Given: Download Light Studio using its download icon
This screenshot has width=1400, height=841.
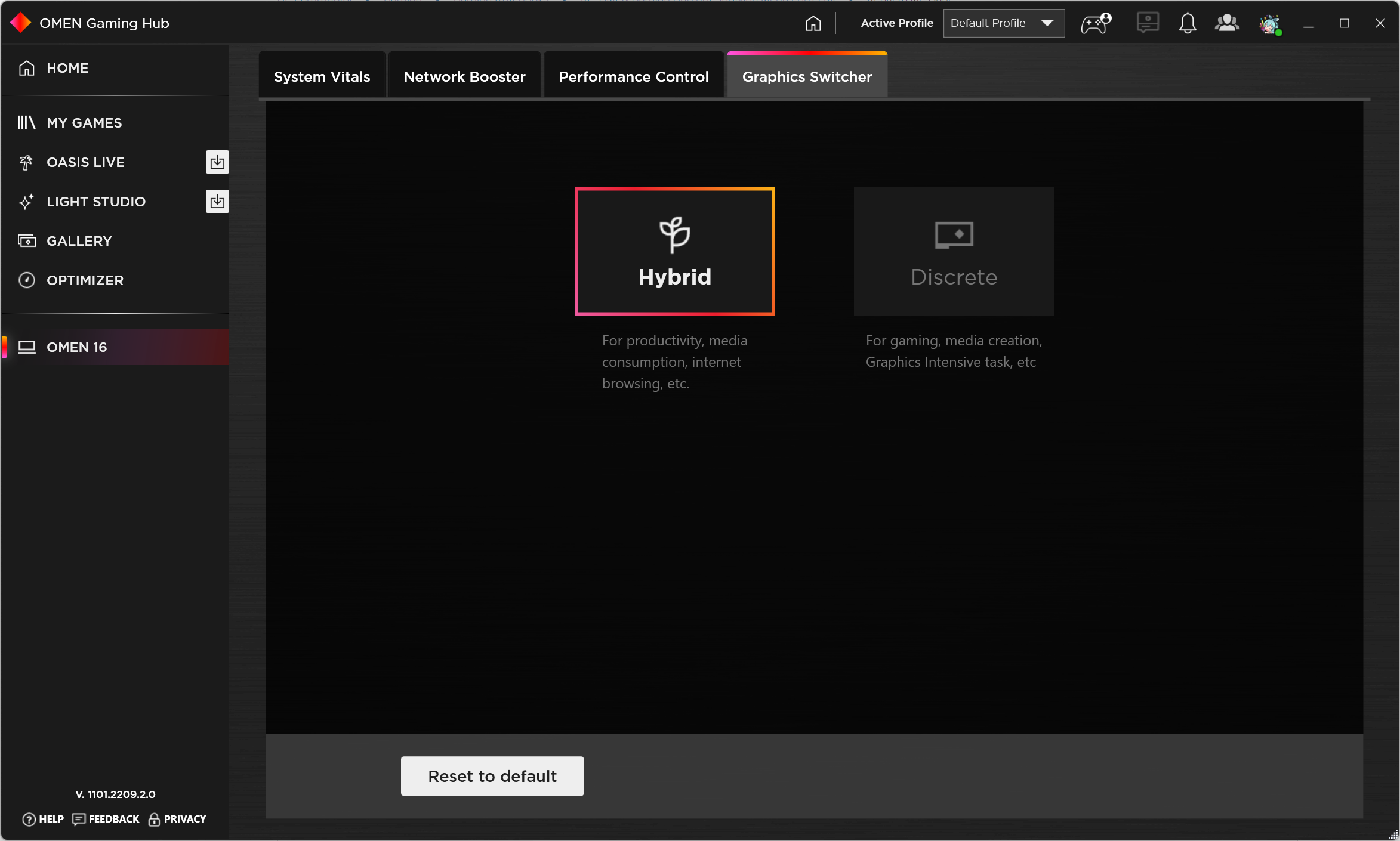Looking at the screenshot, I should pos(217,201).
